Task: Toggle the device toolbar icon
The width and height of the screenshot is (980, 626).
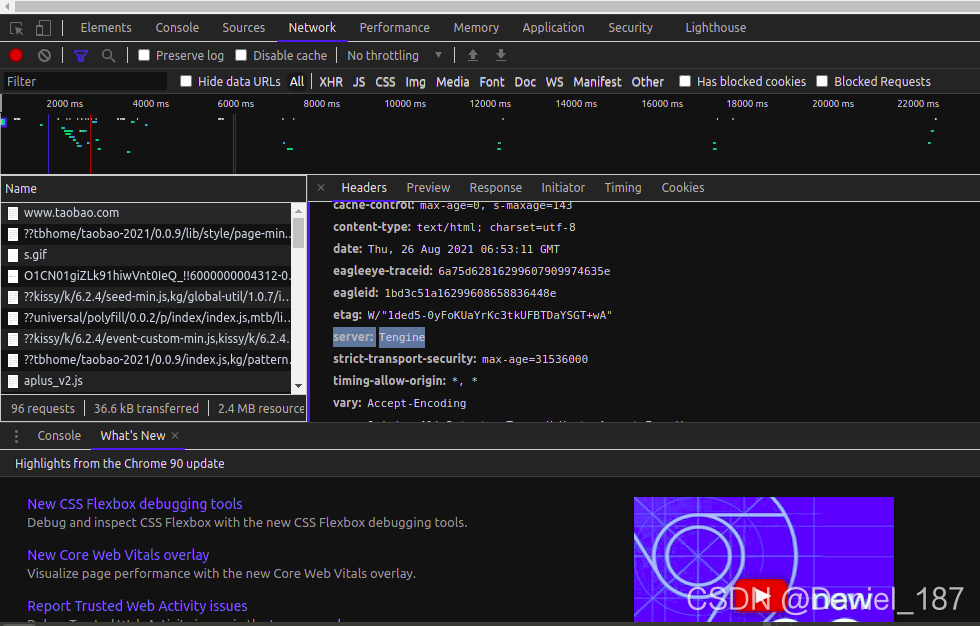Action: (x=43, y=28)
